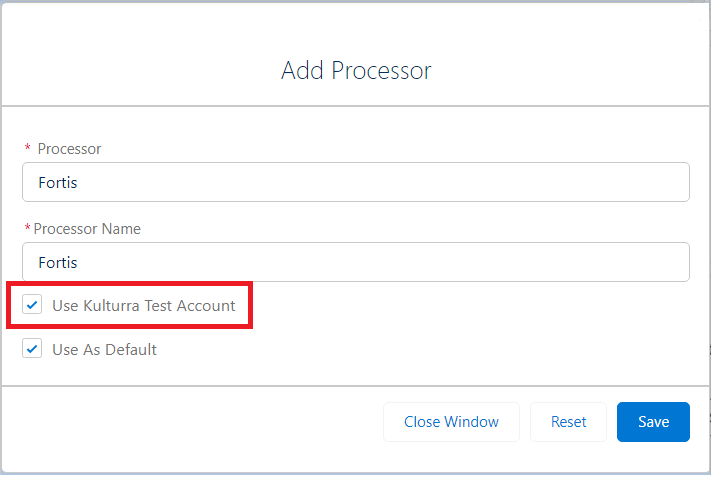
Task: Select the "Processor Name" field label
Action: [x=87, y=229]
